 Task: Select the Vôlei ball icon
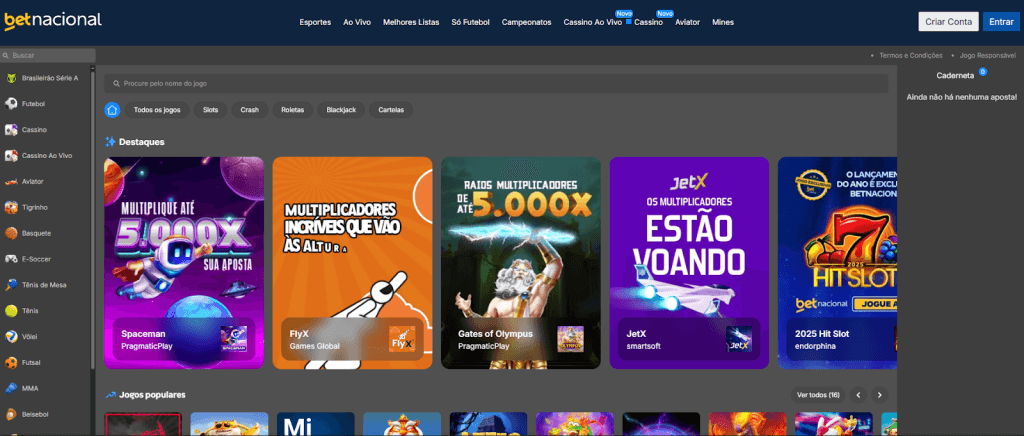(x=11, y=337)
